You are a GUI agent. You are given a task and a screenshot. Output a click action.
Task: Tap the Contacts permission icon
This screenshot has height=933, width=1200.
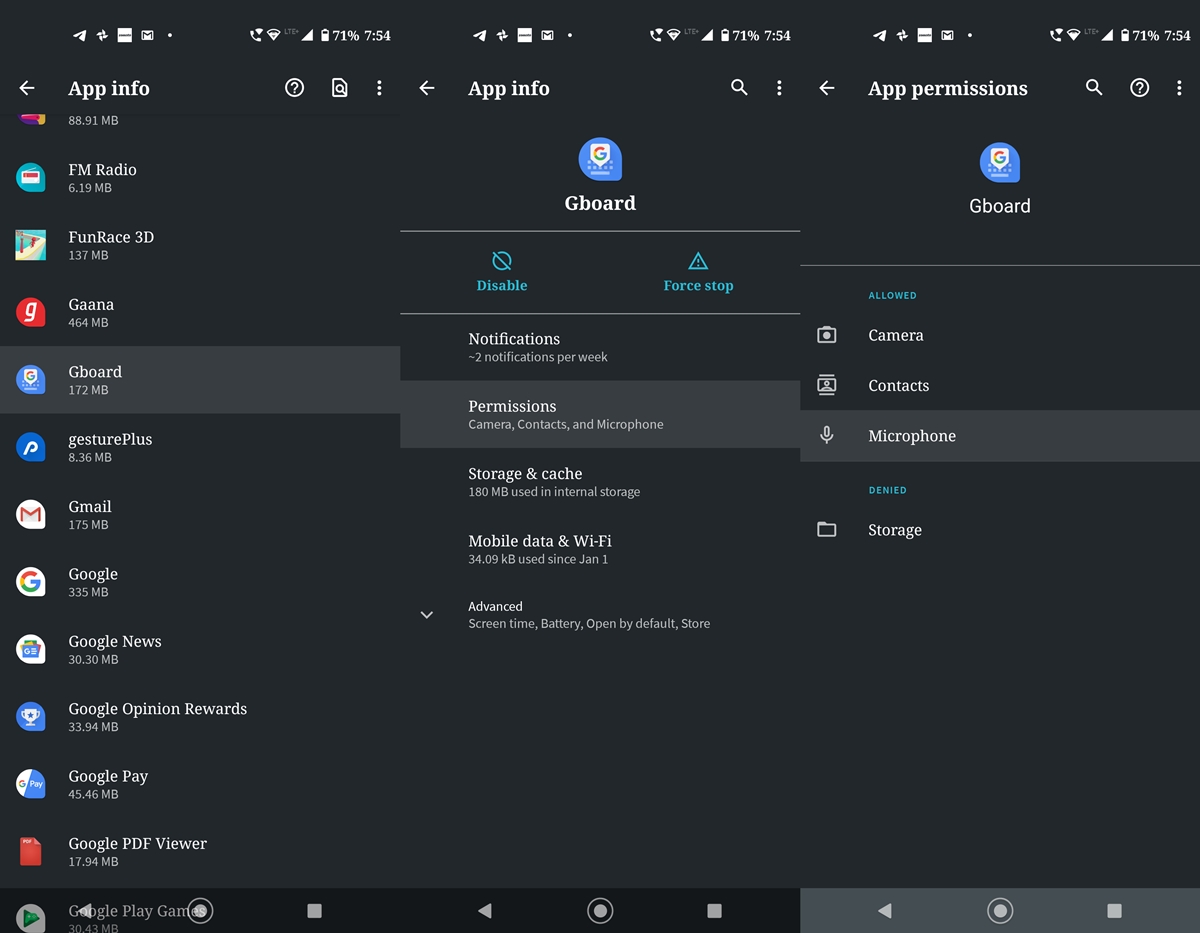pos(827,385)
